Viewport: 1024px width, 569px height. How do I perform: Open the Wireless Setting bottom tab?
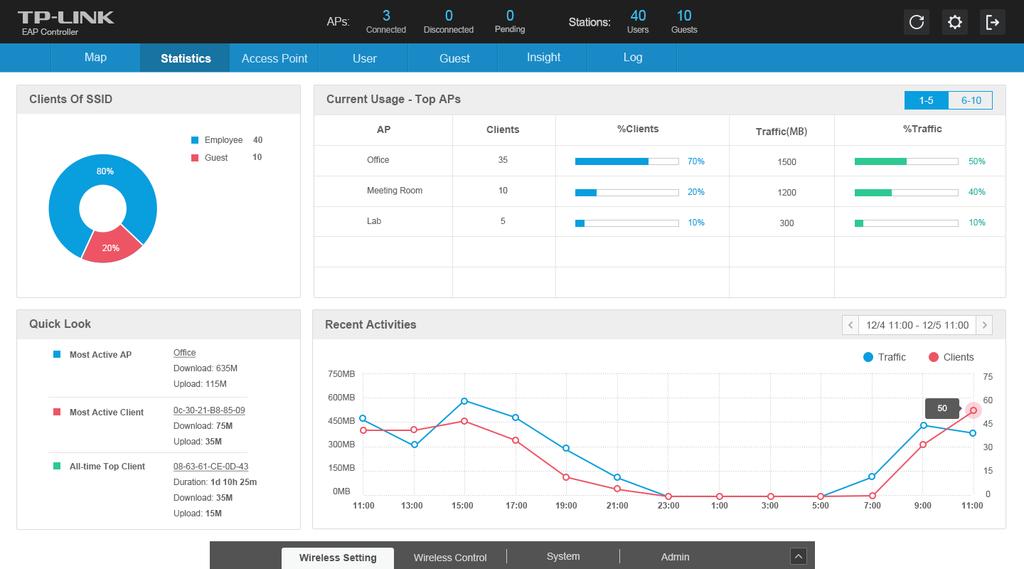tap(338, 558)
